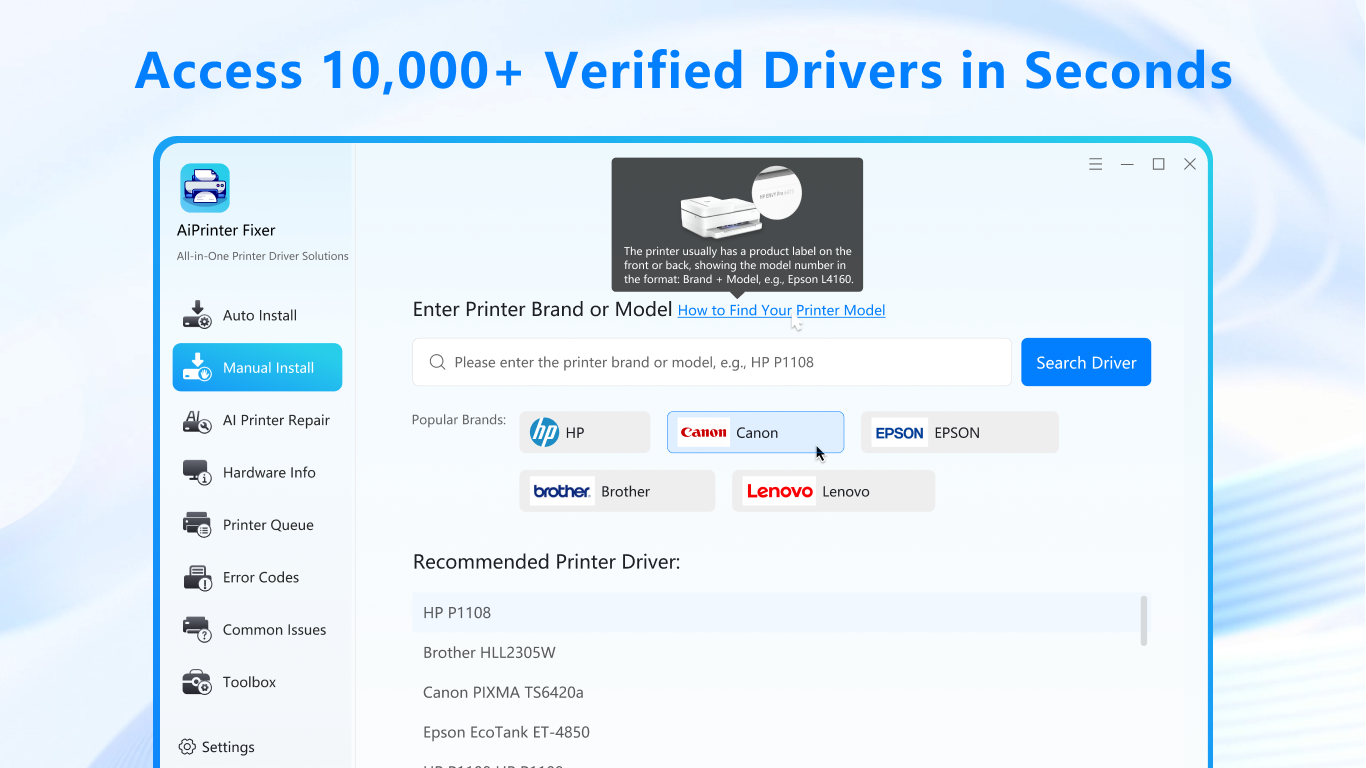This screenshot has width=1366, height=768.
Task: Click the recommended drivers list scrollbar
Action: coord(1143,621)
